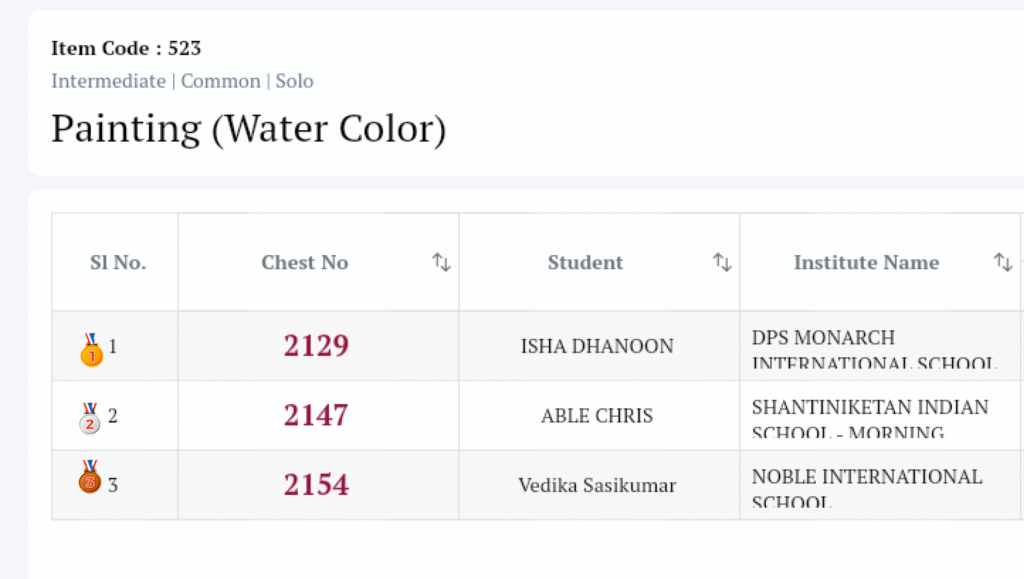Click DPS Monarch International School cell
1024x579 pixels.
(874, 347)
